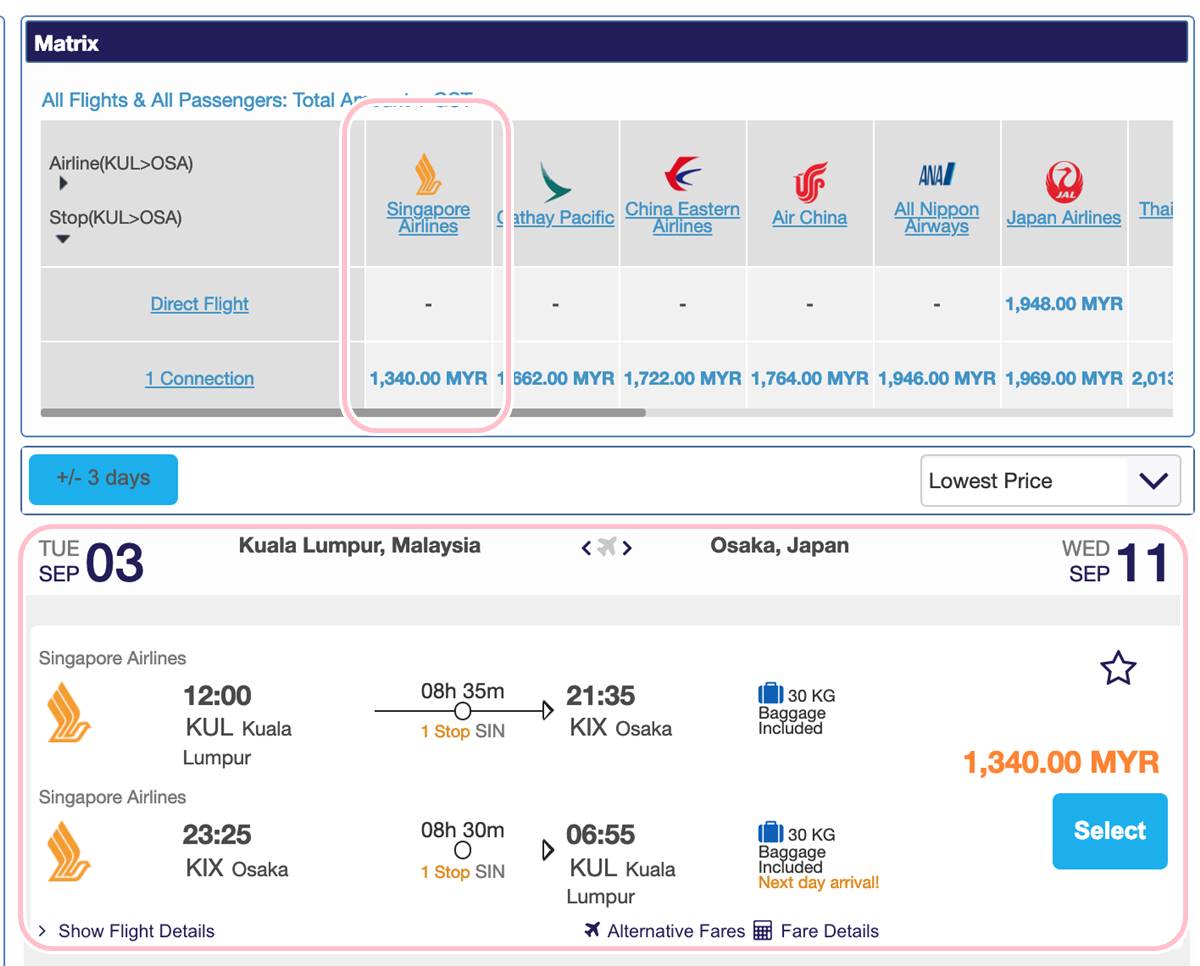The image size is (1200, 966).
Task: Click the 1,969.00 MYR Japan Airlines connection price
Action: [x=1064, y=379]
